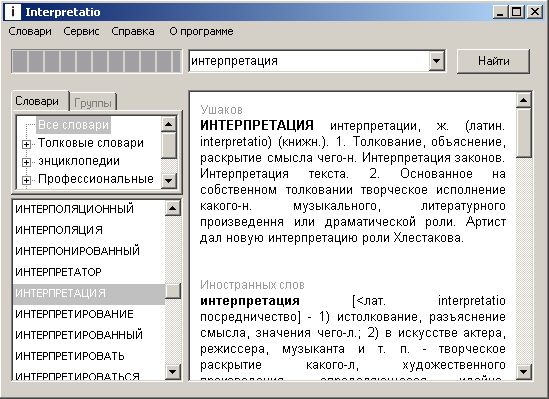Screen dimensions: 549x399
Task: Open the Словари menu
Action: [30, 32]
